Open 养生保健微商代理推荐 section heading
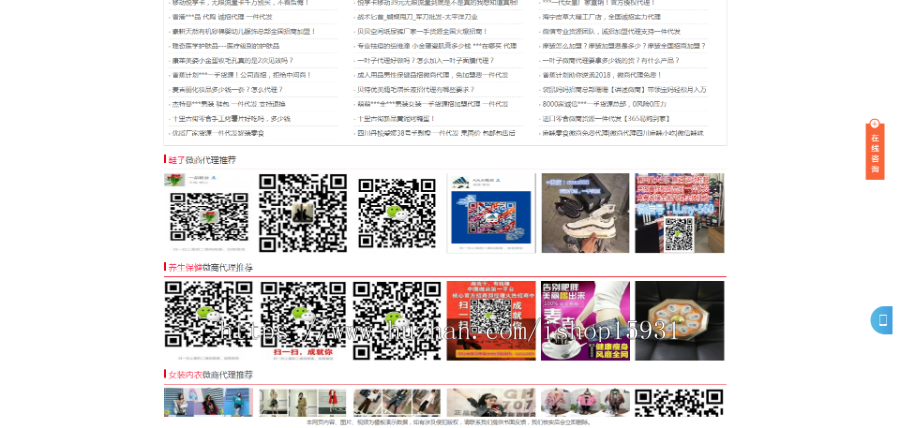 click(210, 267)
